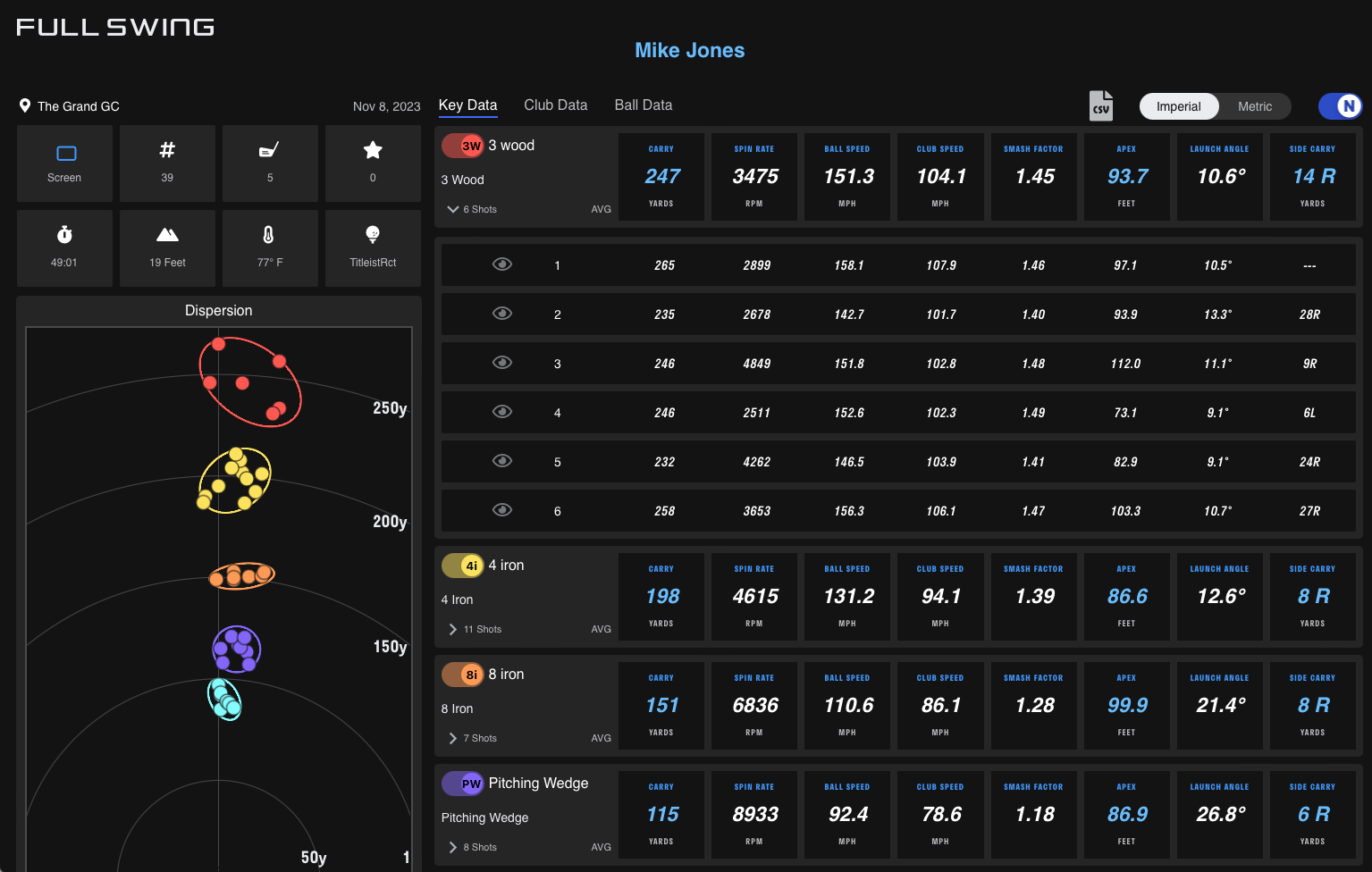Switch to the Club Data tab

(555, 105)
